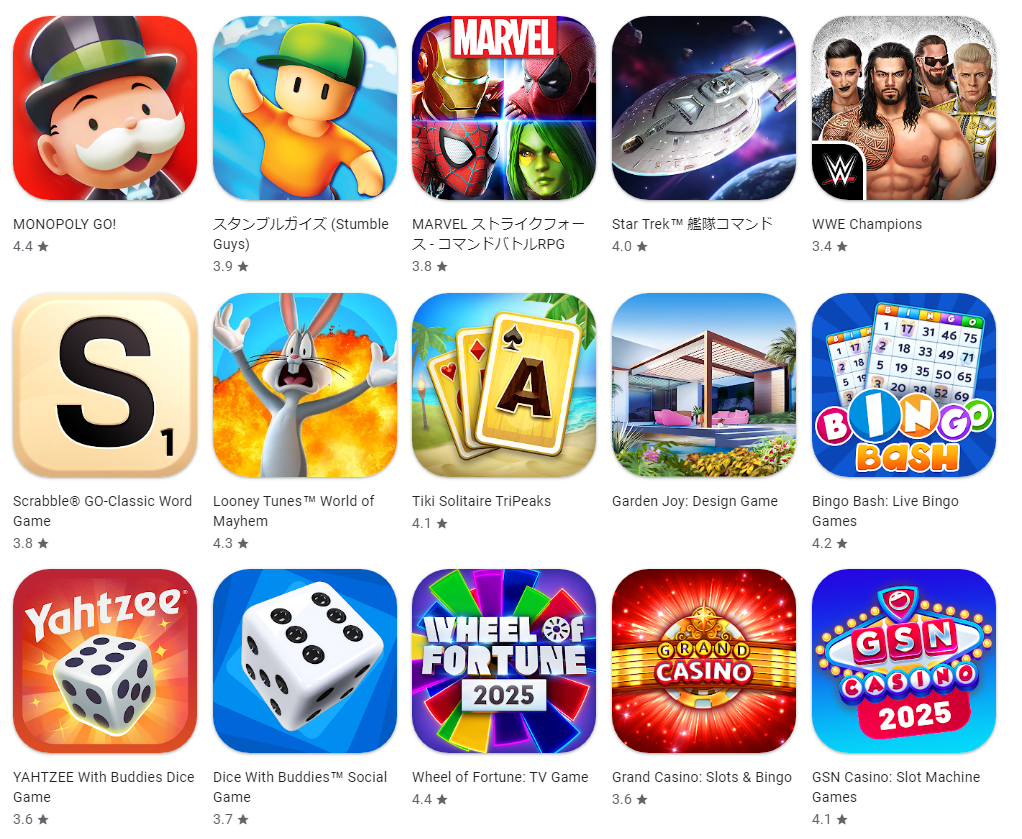Select the Dice With Buddies white die icon

tap(304, 661)
